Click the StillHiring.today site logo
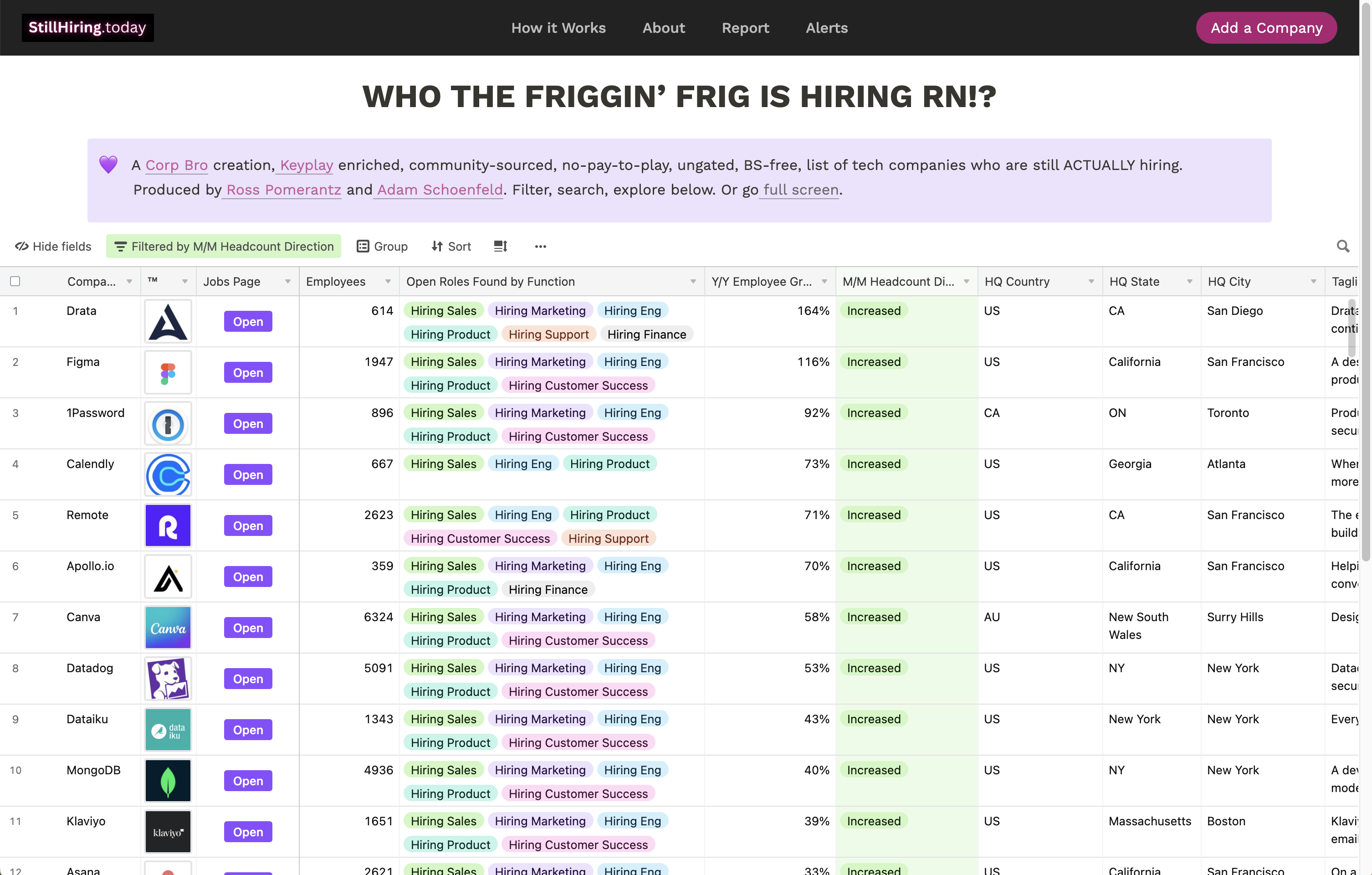The width and height of the screenshot is (1372, 875). pos(88,27)
